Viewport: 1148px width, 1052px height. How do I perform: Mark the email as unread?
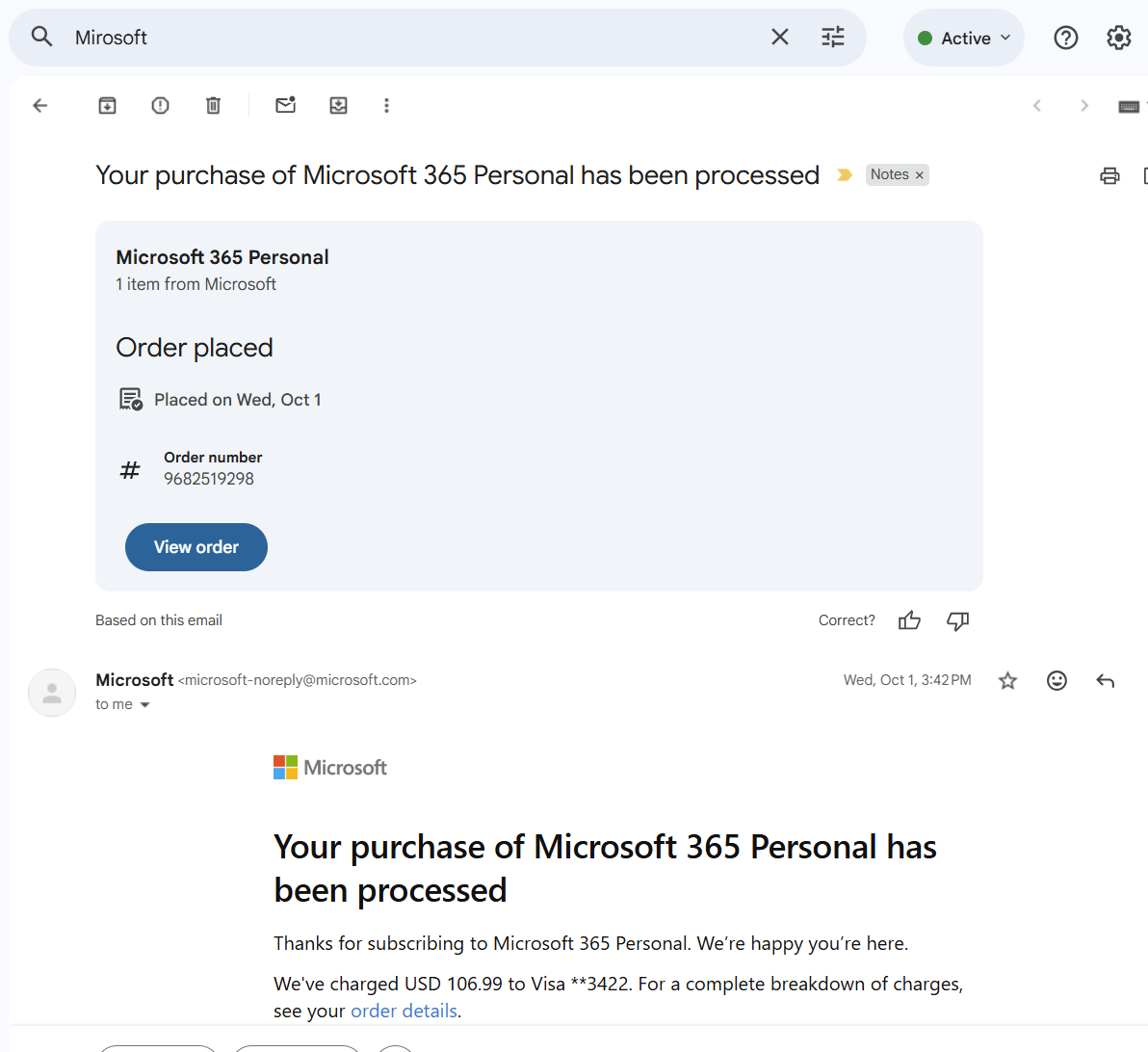click(285, 106)
